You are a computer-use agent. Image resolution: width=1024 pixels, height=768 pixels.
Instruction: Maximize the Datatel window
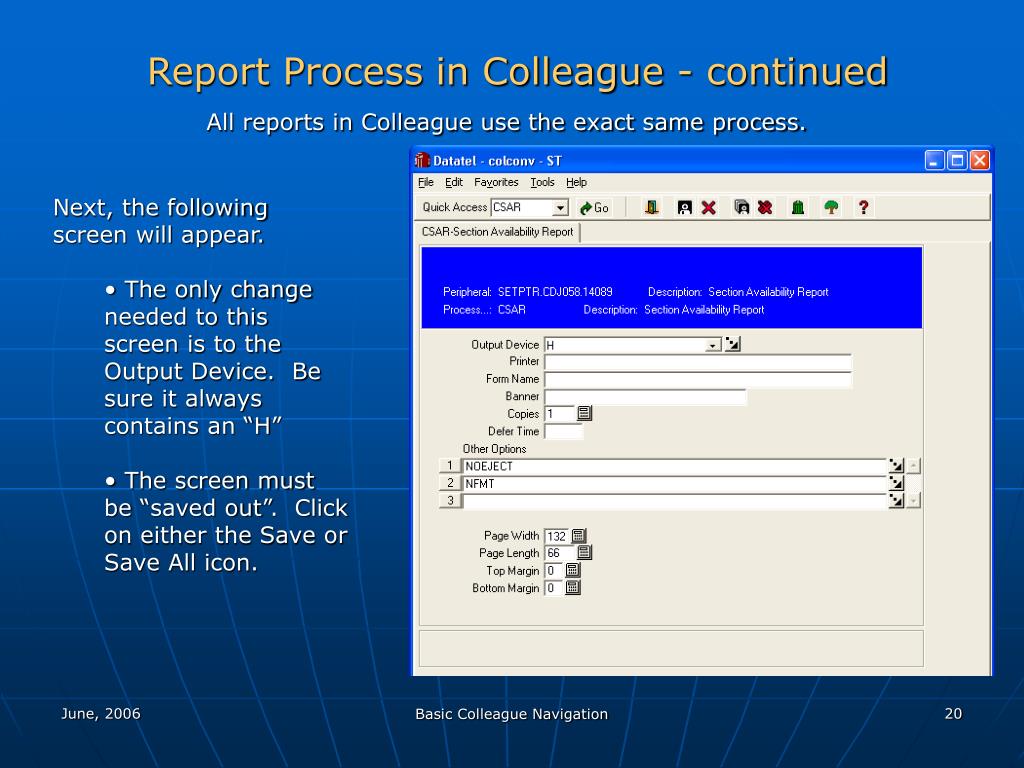click(x=957, y=160)
